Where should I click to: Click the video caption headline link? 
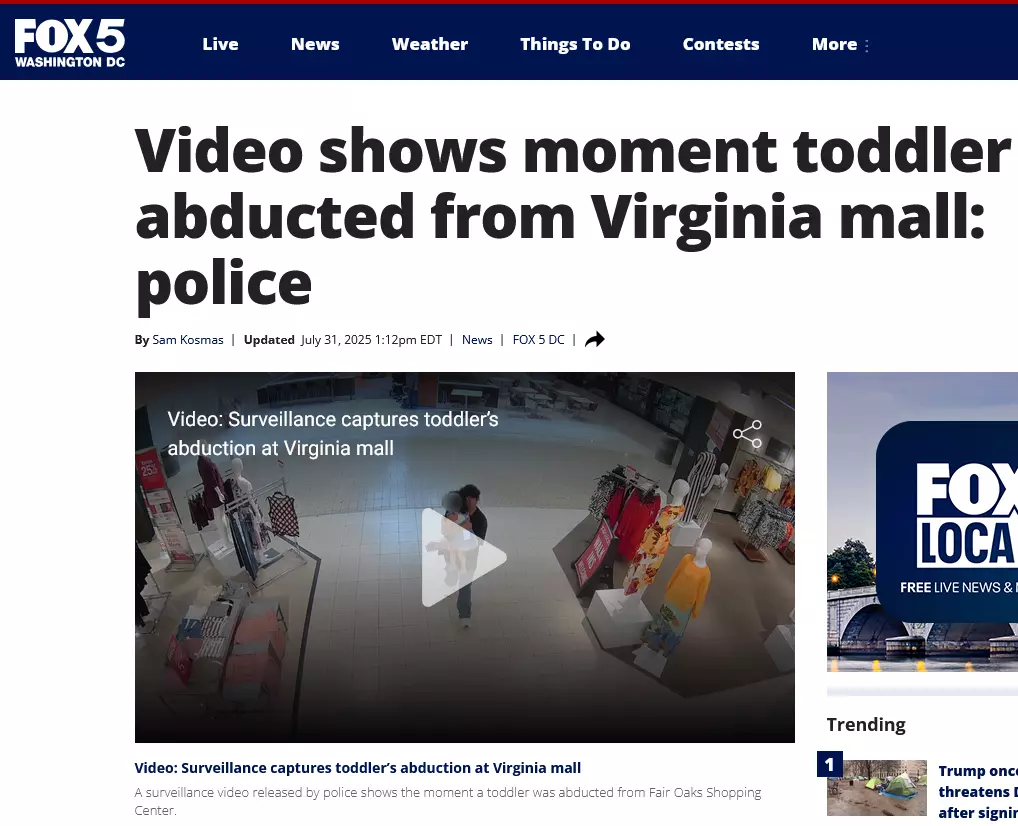357,768
